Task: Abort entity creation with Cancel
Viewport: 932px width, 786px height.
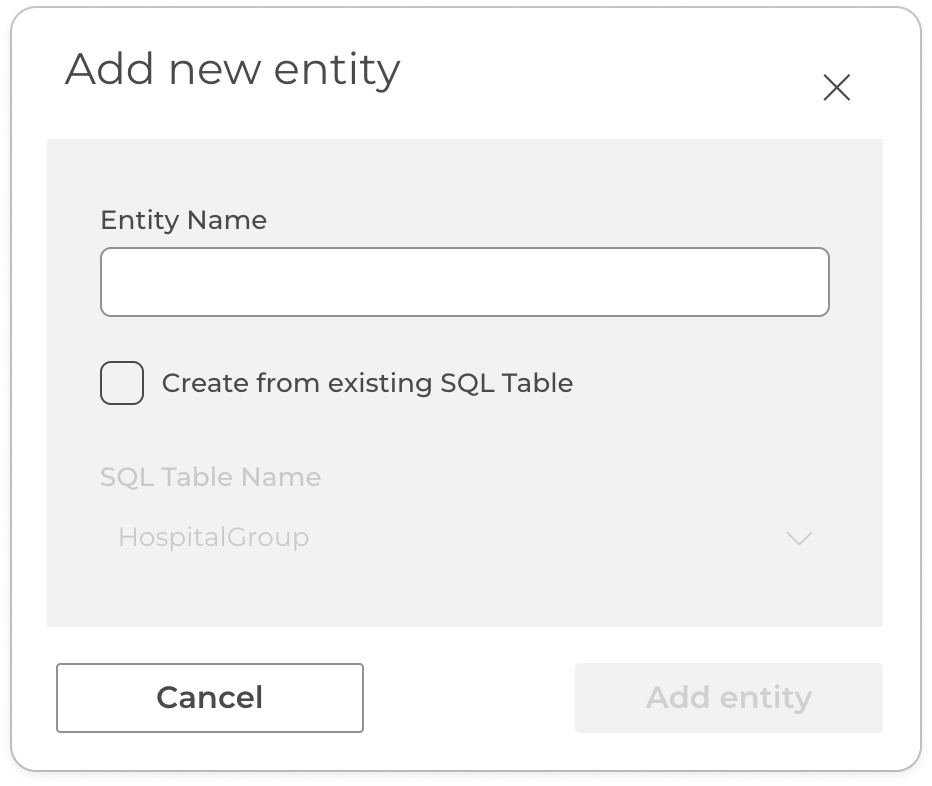Action: [x=209, y=697]
